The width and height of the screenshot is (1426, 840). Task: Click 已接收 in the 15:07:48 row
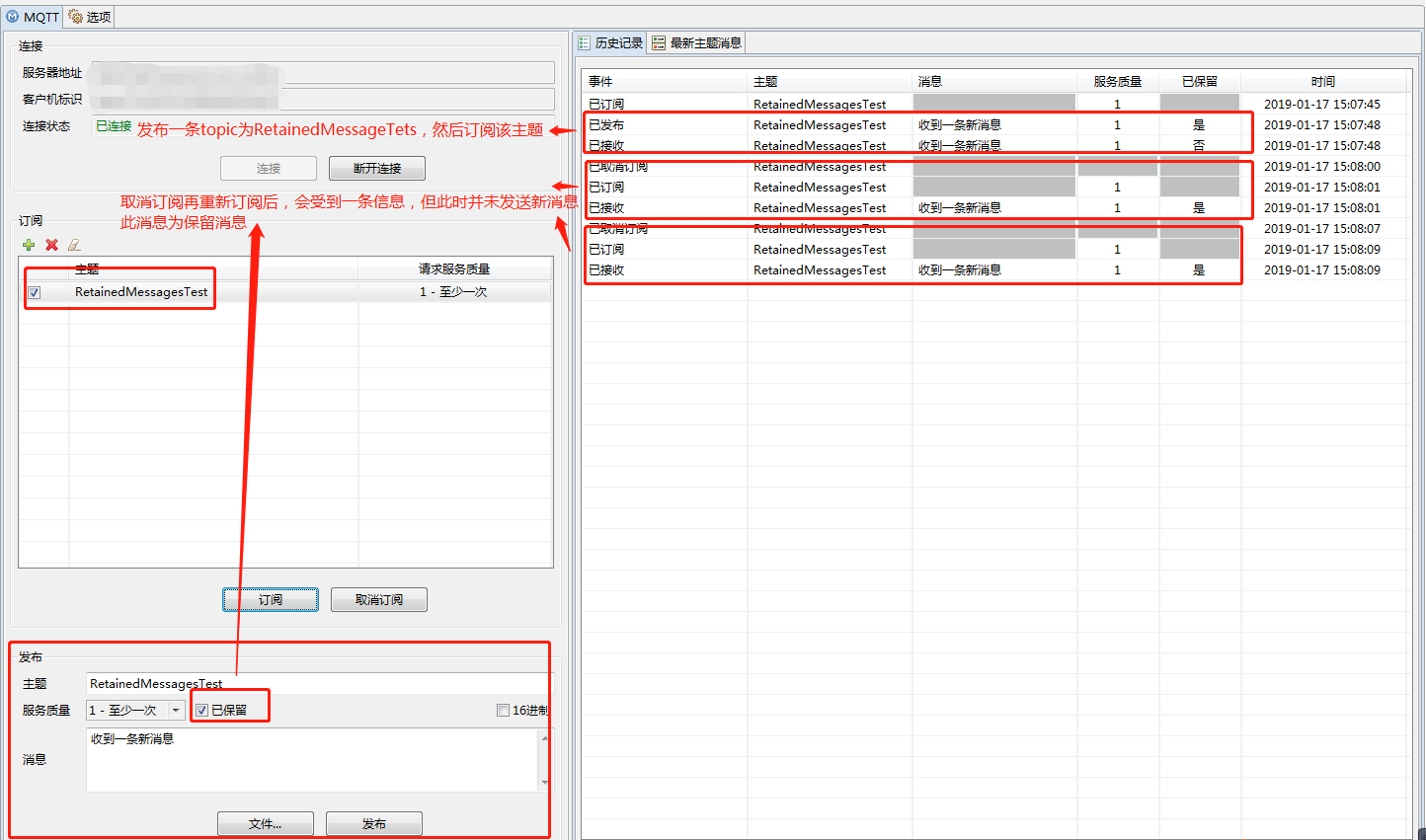pyautogui.click(x=606, y=145)
